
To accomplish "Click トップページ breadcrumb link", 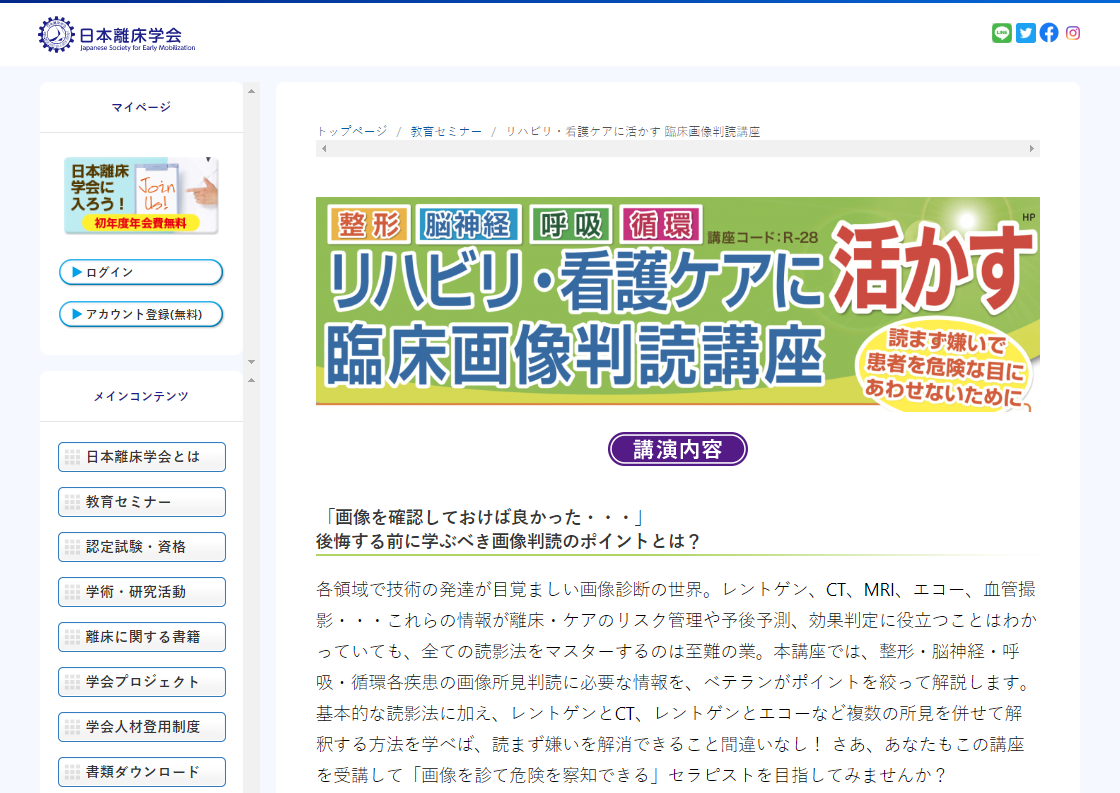I will [x=352, y=132].
